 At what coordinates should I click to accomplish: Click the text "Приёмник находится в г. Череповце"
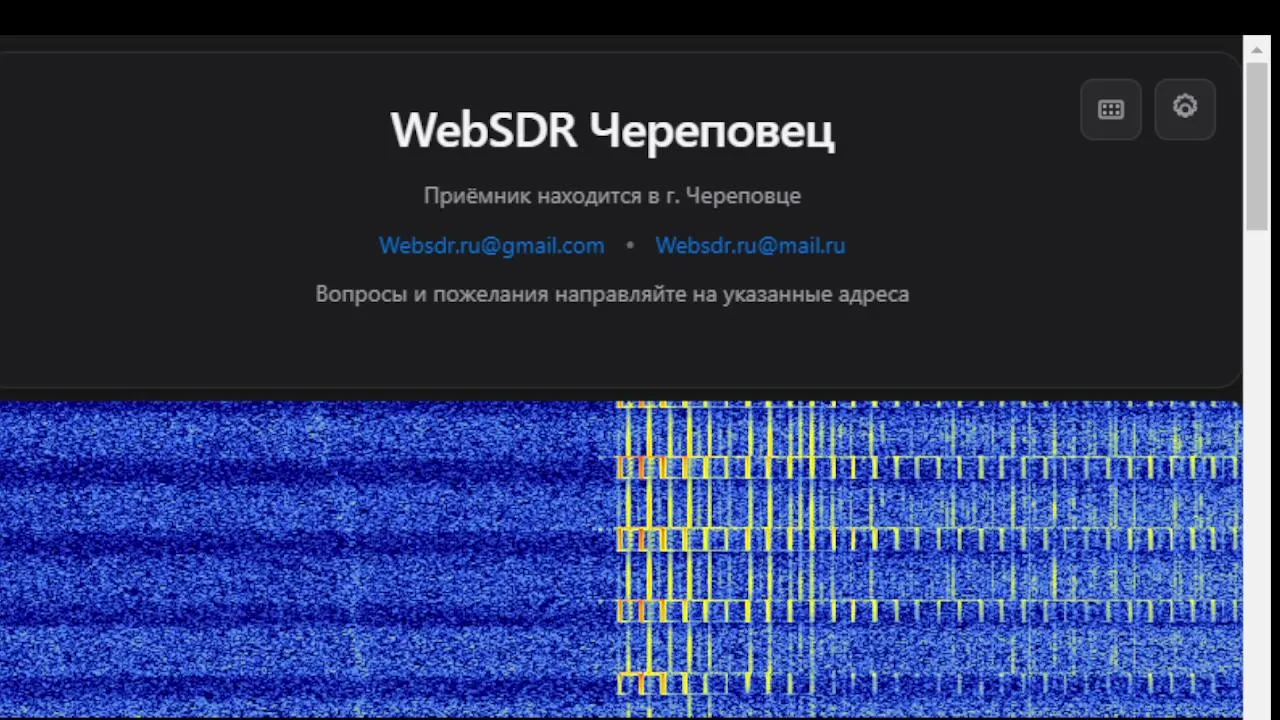point(612,195)
